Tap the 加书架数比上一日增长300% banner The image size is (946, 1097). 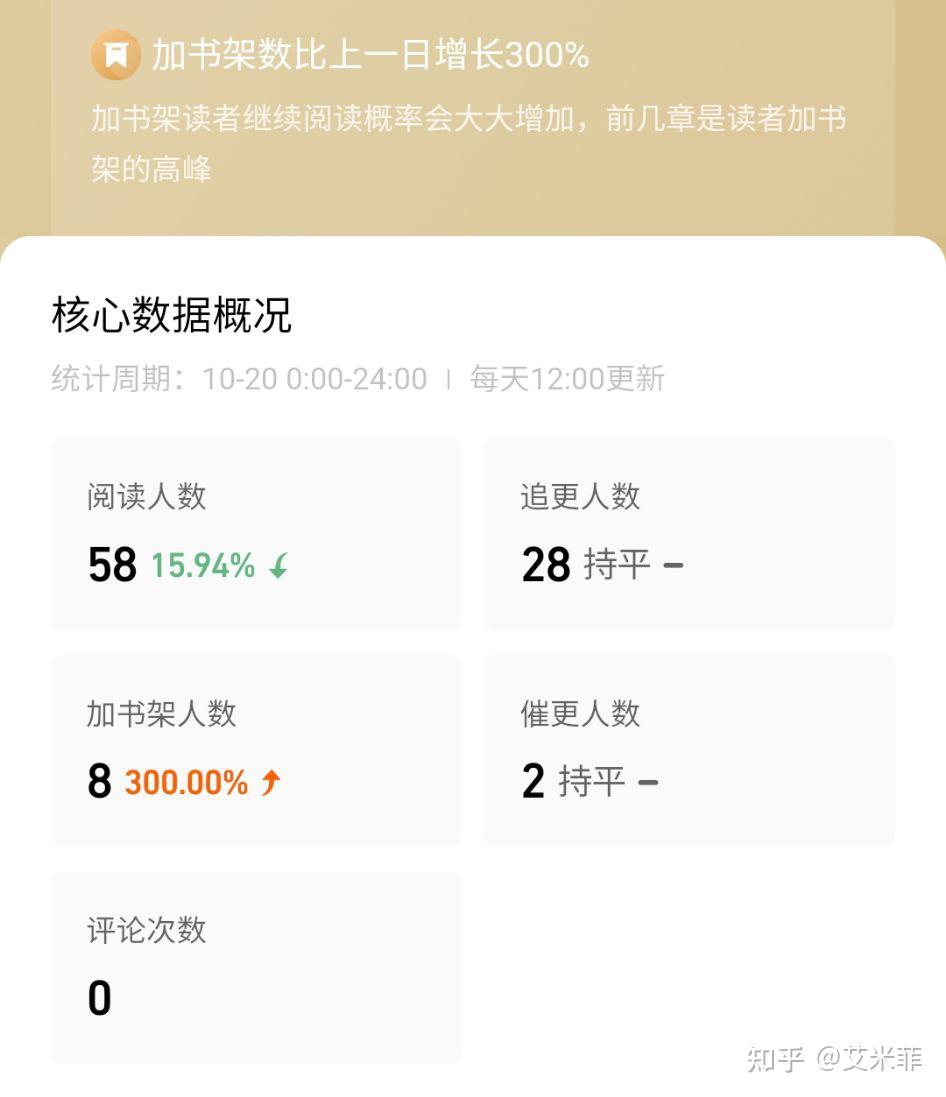point(370,55)
